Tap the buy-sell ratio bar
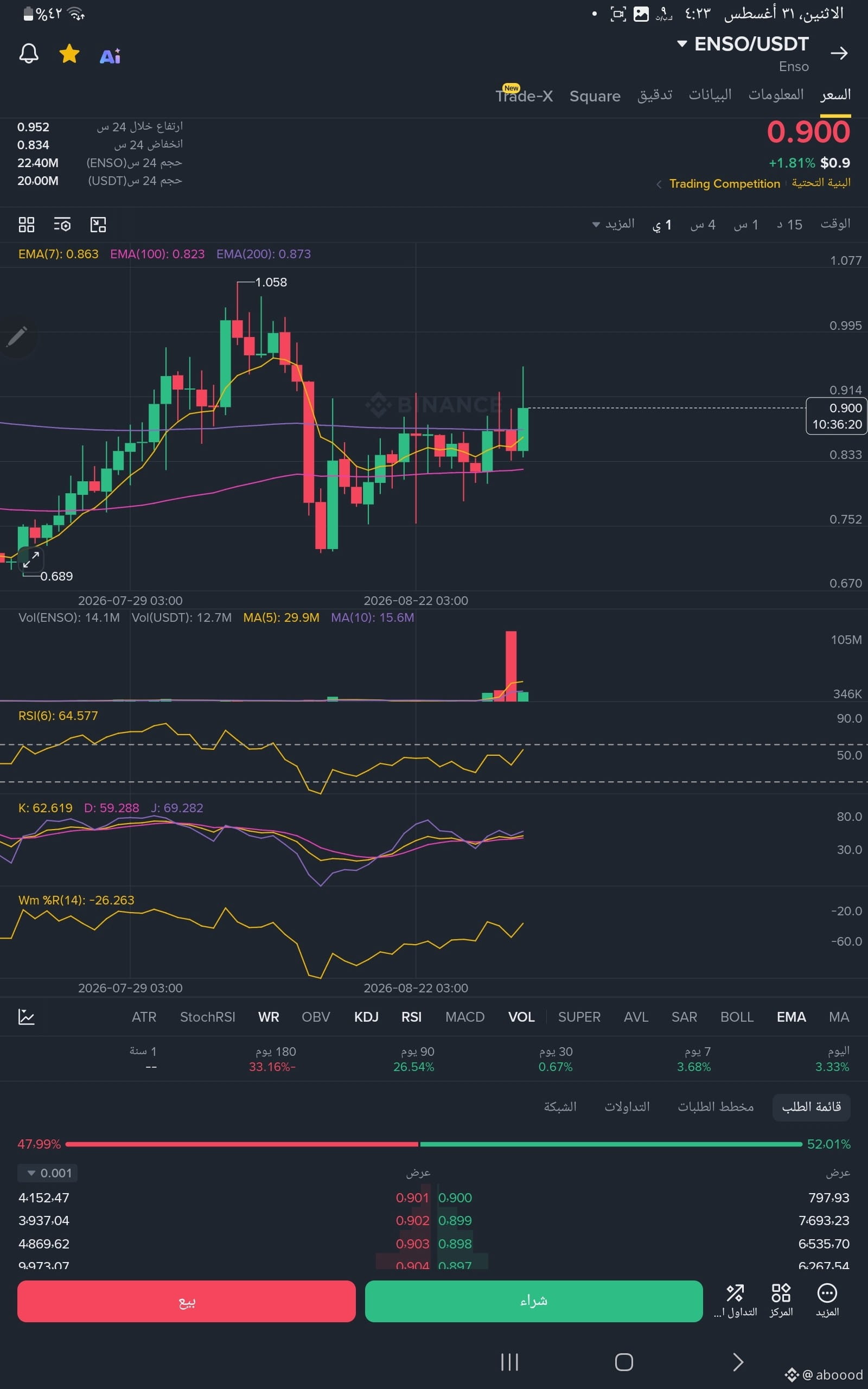The width and height of the screenshot is (868, 1389). point(434,1144)
